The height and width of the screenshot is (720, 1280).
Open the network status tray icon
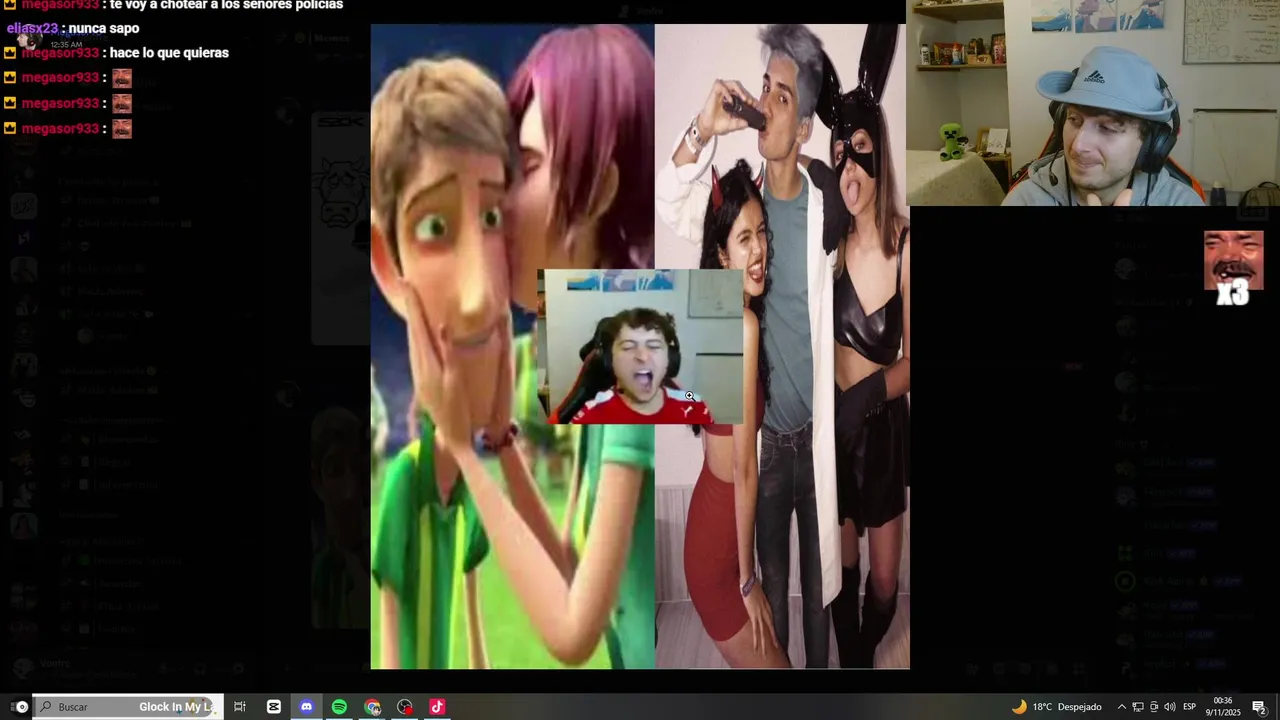1137,707
